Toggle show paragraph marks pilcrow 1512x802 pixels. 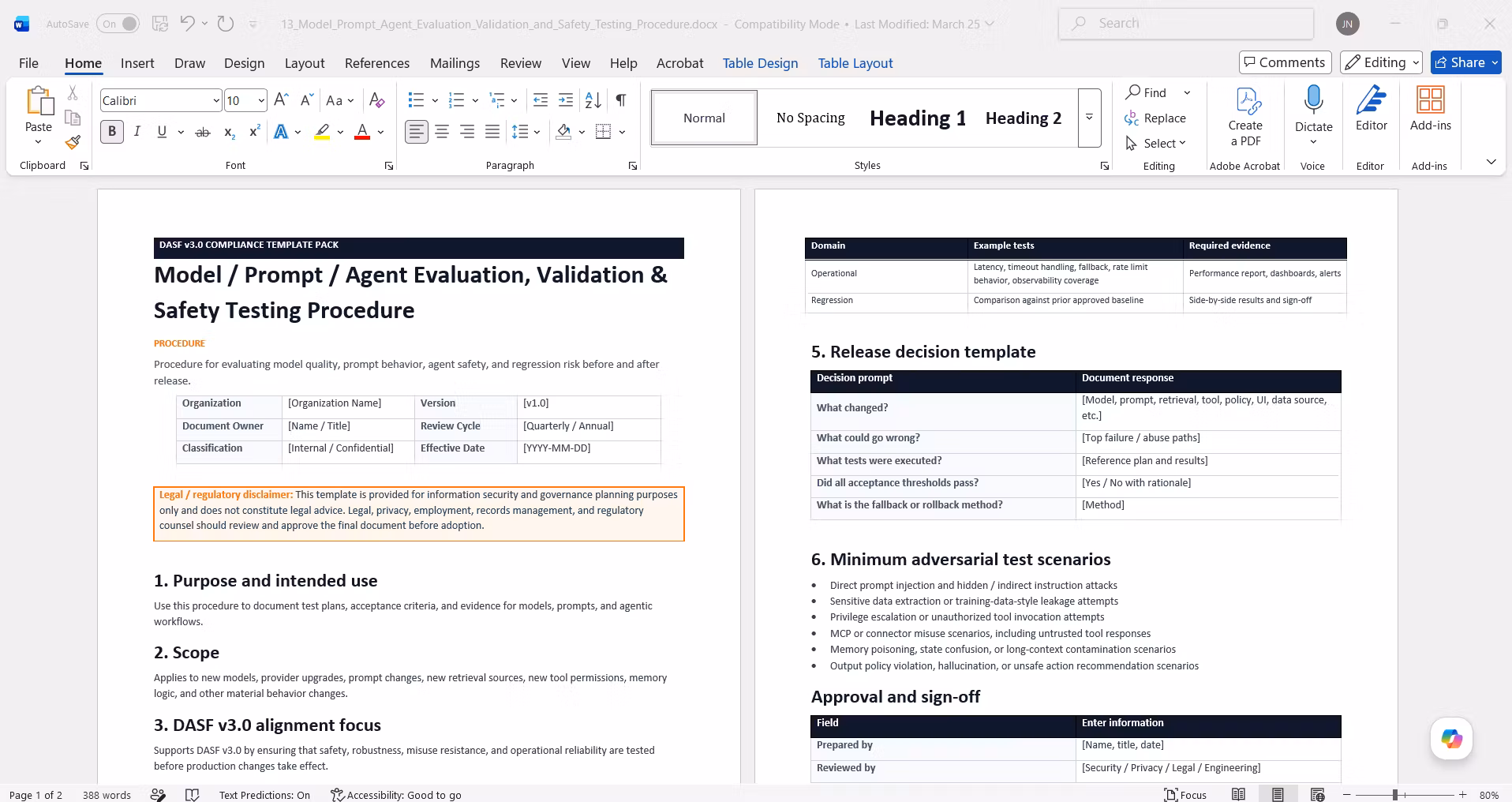point(621,100)
